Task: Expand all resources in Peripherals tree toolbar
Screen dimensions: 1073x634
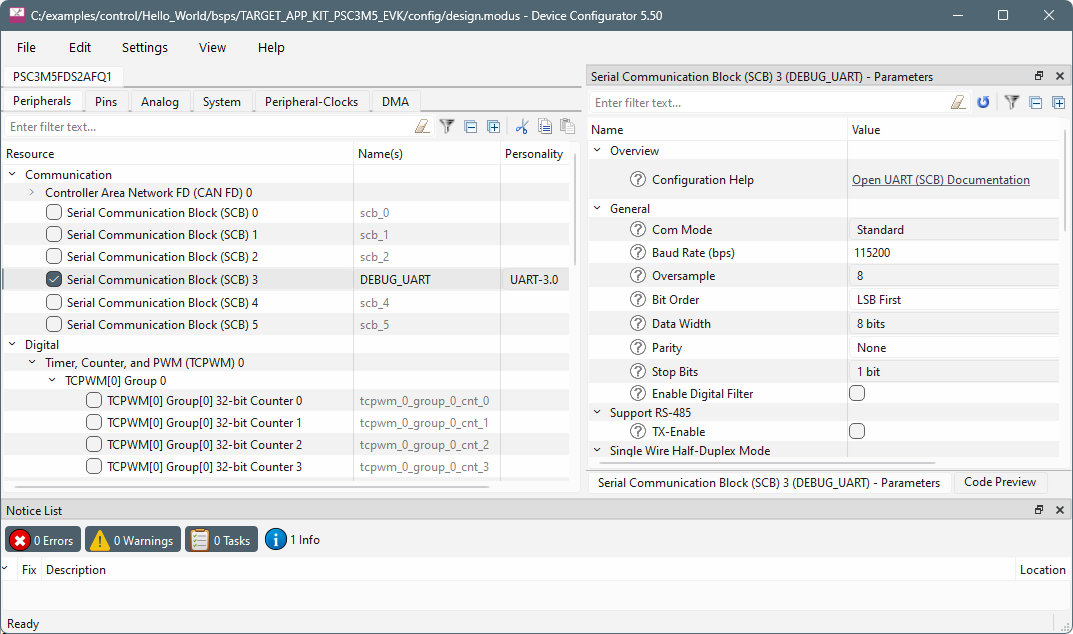Action: tap(493, 127)
